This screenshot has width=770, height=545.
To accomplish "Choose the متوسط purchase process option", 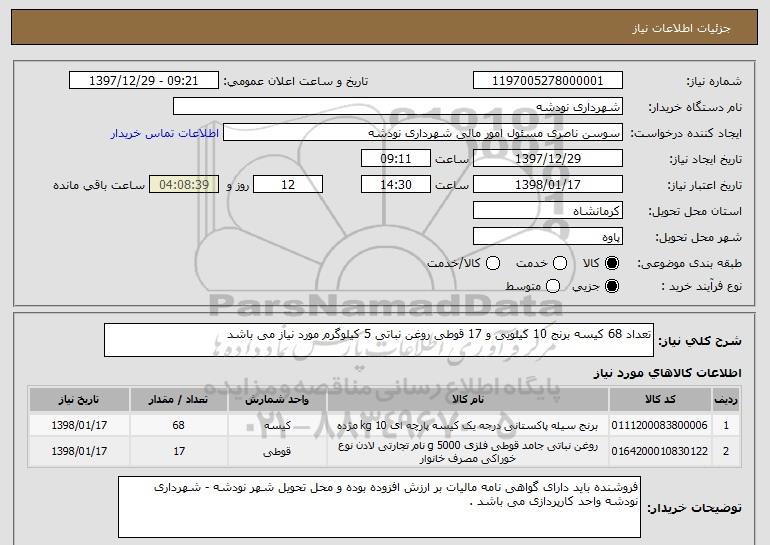I will [553, 286].
